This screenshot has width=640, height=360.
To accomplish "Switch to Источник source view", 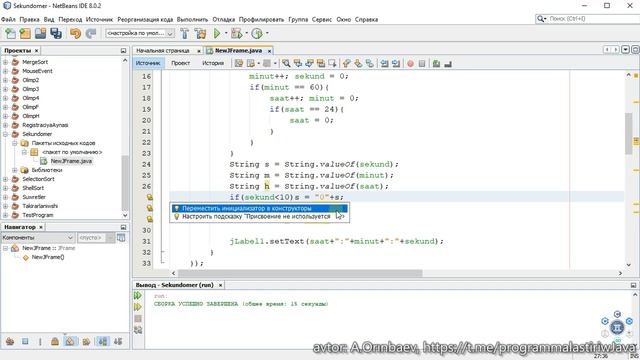I will 148,63.
